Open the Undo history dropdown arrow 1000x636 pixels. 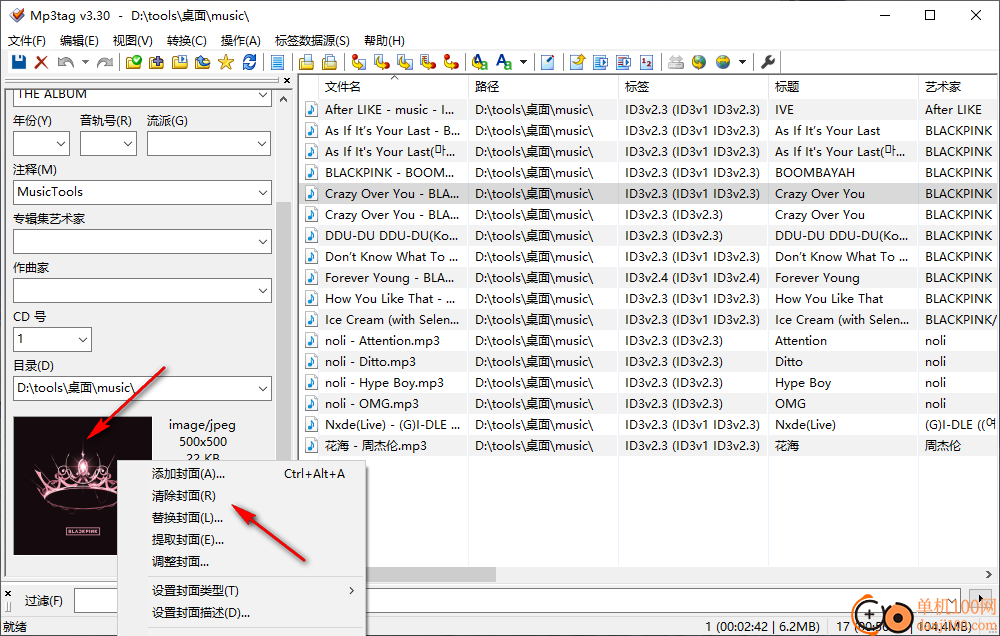pos(85,62)
